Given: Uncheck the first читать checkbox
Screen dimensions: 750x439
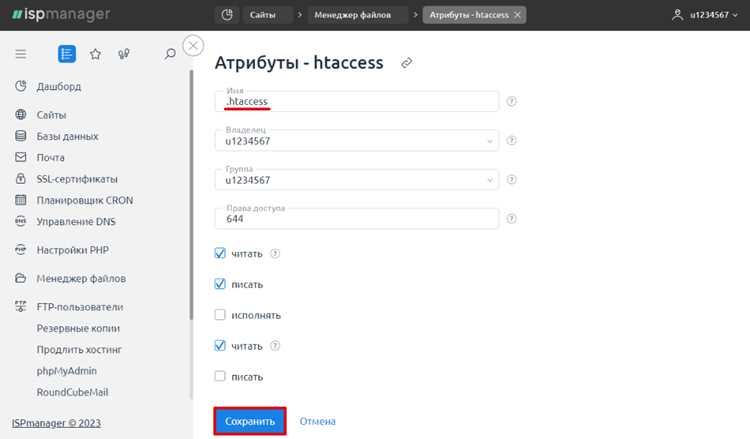Looking at the screenshot, I should pos(220,253).
